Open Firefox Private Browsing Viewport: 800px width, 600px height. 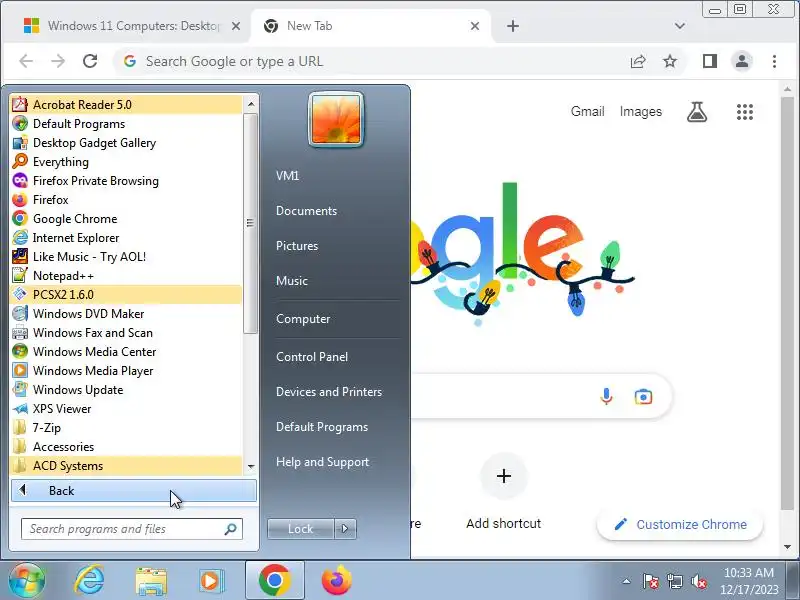point(126,181)
